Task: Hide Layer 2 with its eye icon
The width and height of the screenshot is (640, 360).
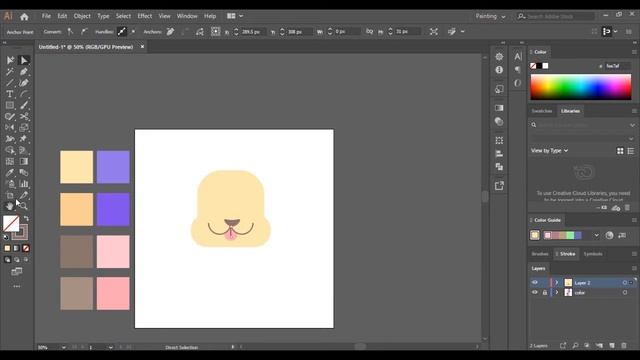Action: pyautogui.click(x=535, y=282)
